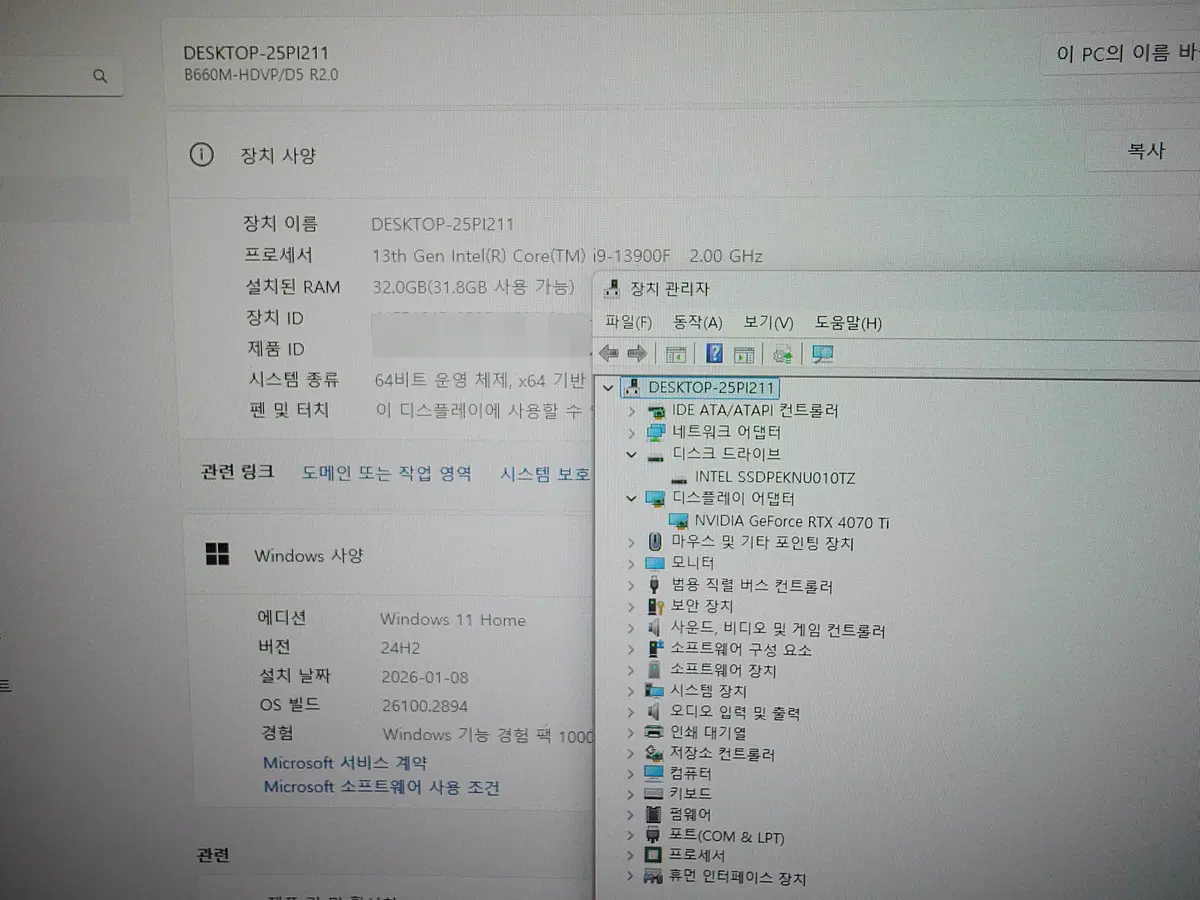The width and height of the screenshot is (1200, 900).
Task: Click the 오디오 입력 및 출력 icon
Action: tap(654, 713)
